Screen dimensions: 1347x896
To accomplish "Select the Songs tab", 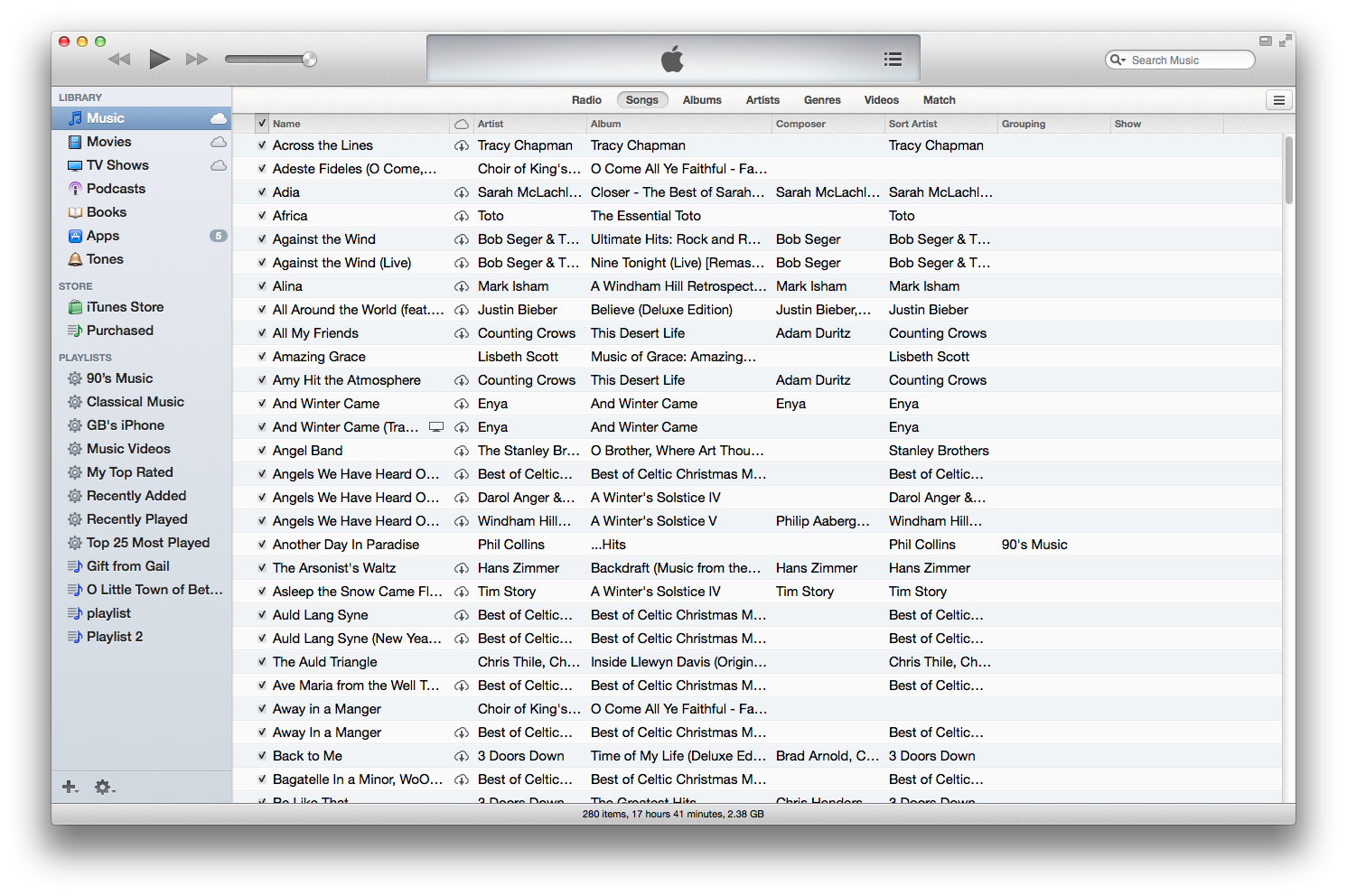I will point(642,100).
